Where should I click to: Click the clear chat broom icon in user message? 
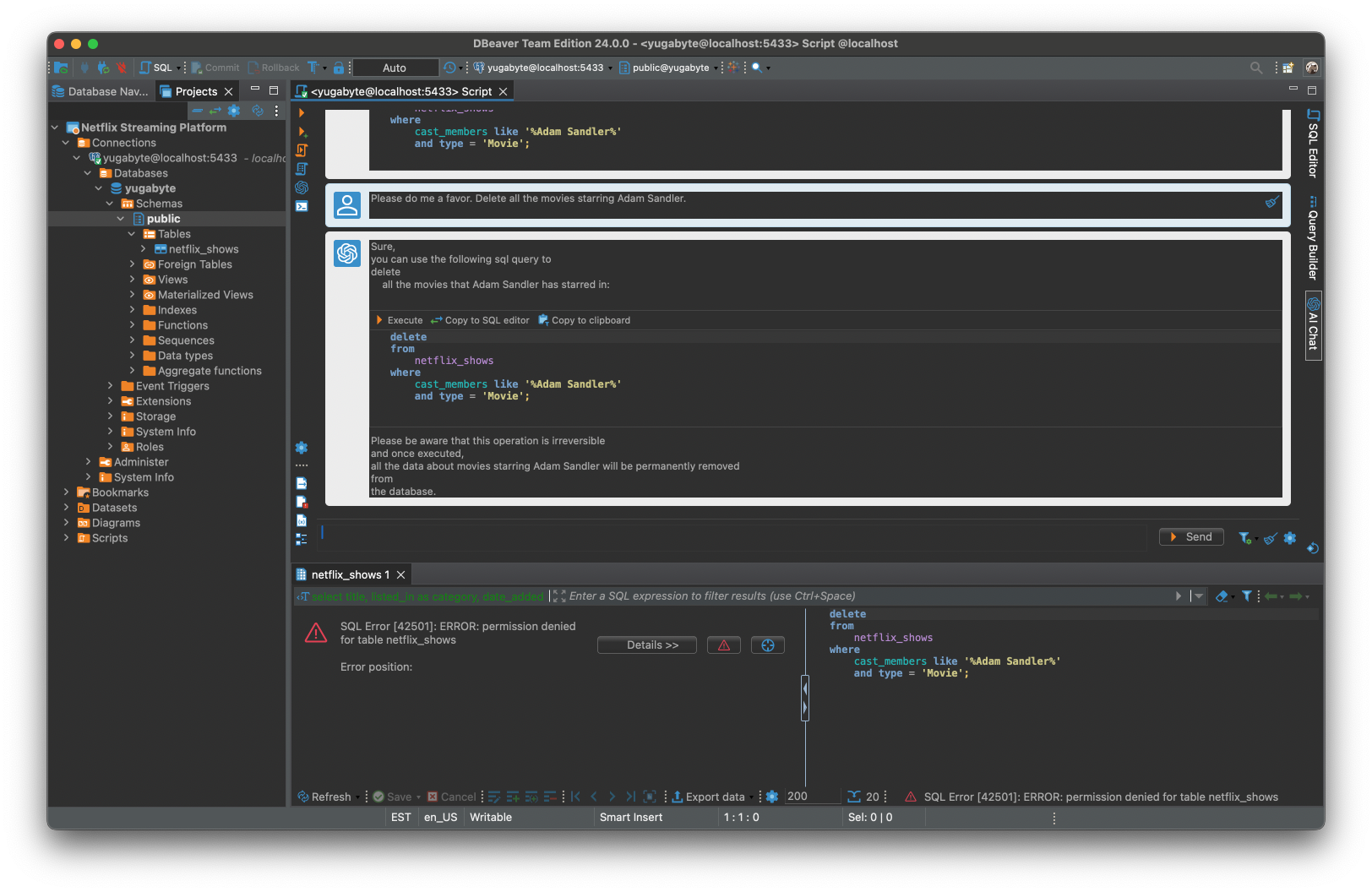pyautogui.click(x=1271, y=202)
